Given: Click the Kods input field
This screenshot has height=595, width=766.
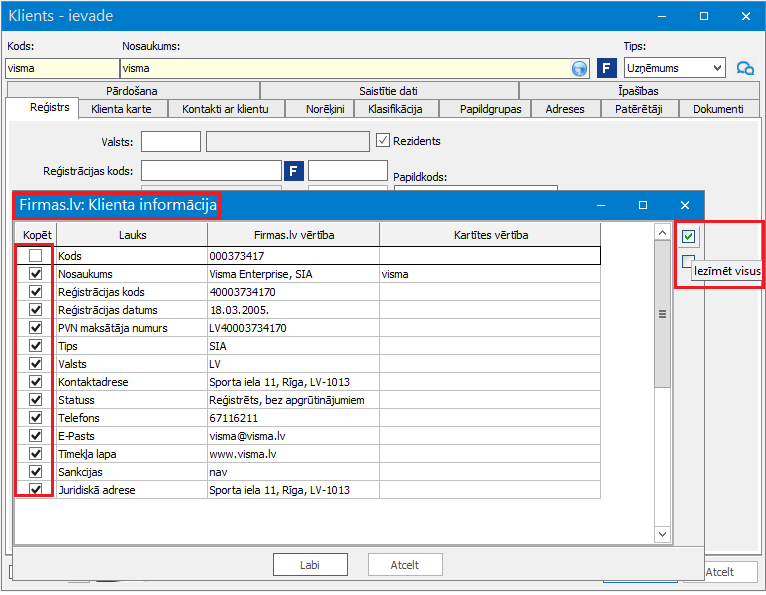Looking at the screenshot, I should point(63,68).
